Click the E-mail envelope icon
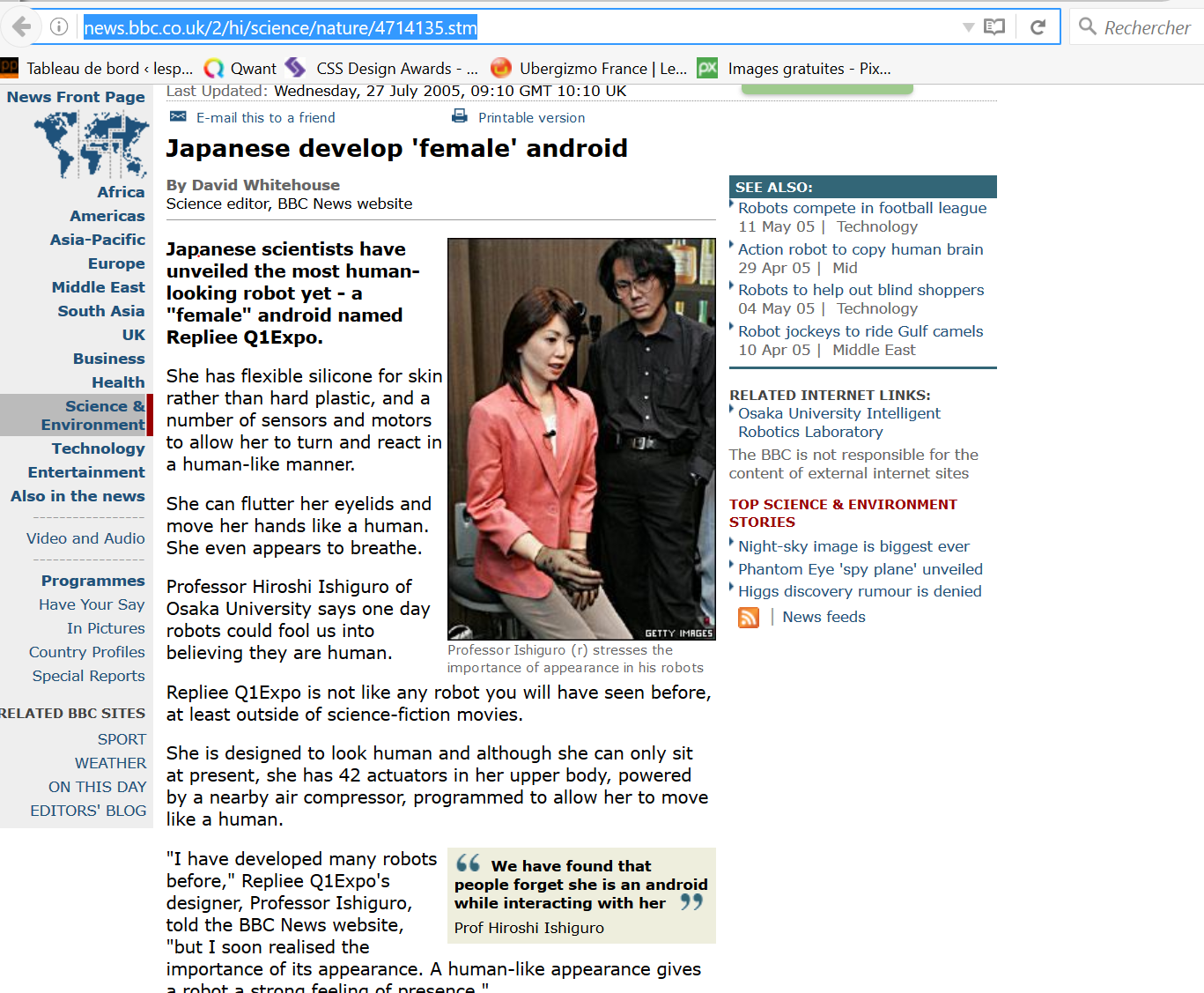Screen dimensions: 1204x993 pos(178,116)
